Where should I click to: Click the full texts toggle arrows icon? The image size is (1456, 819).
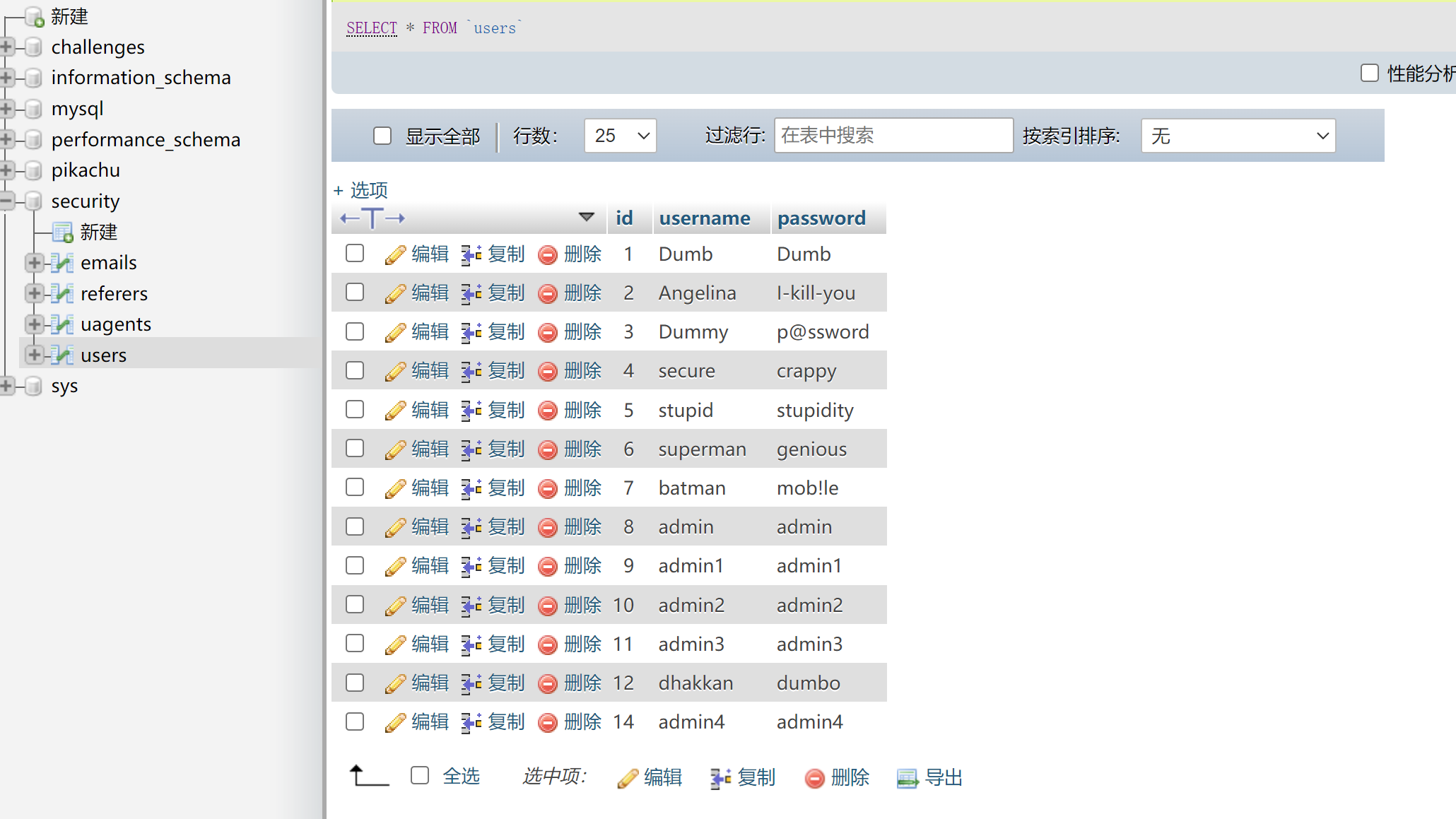pyautogui.click(x=372, y=218)
